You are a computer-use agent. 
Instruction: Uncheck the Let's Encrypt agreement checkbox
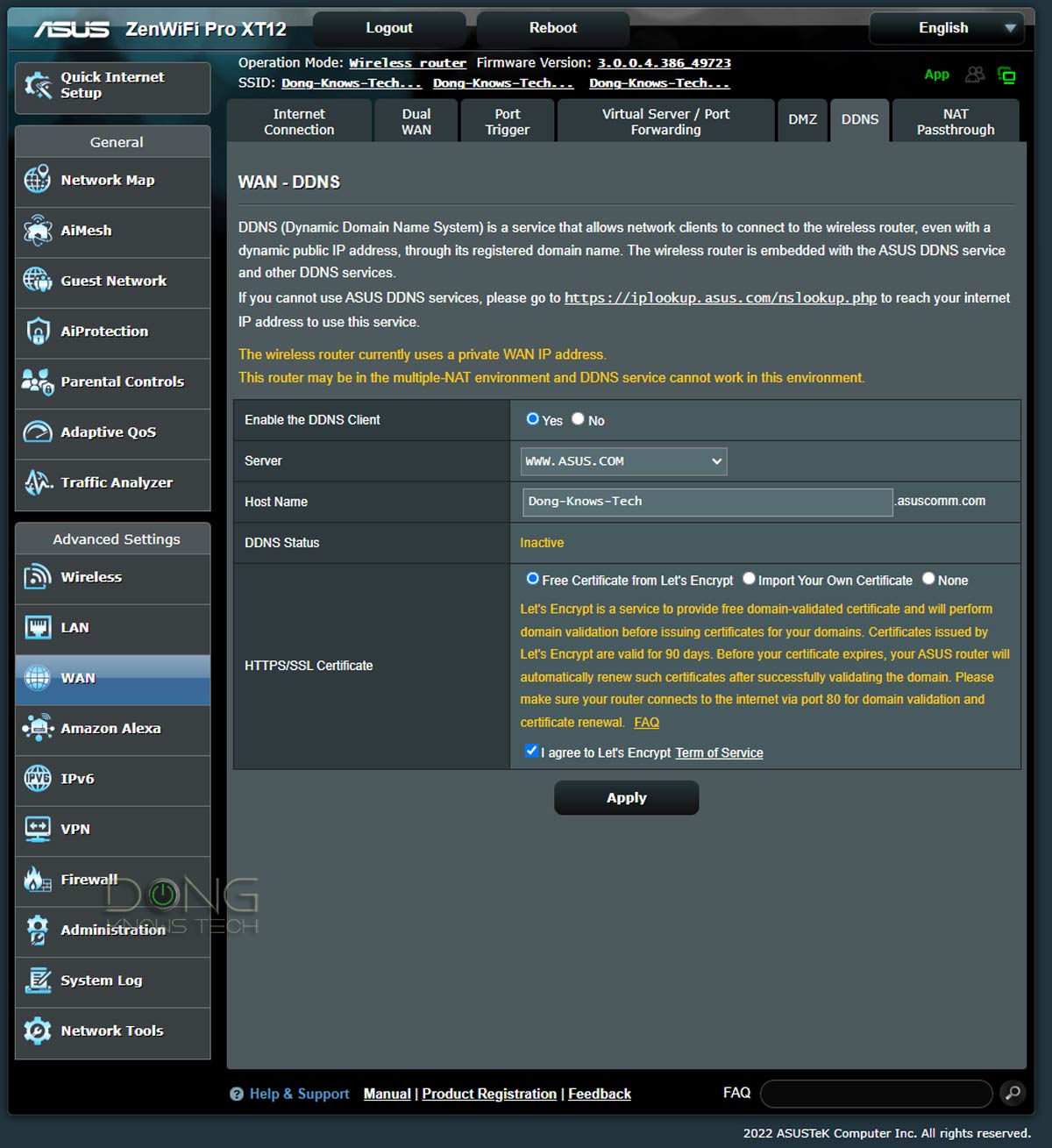(531, 751)
